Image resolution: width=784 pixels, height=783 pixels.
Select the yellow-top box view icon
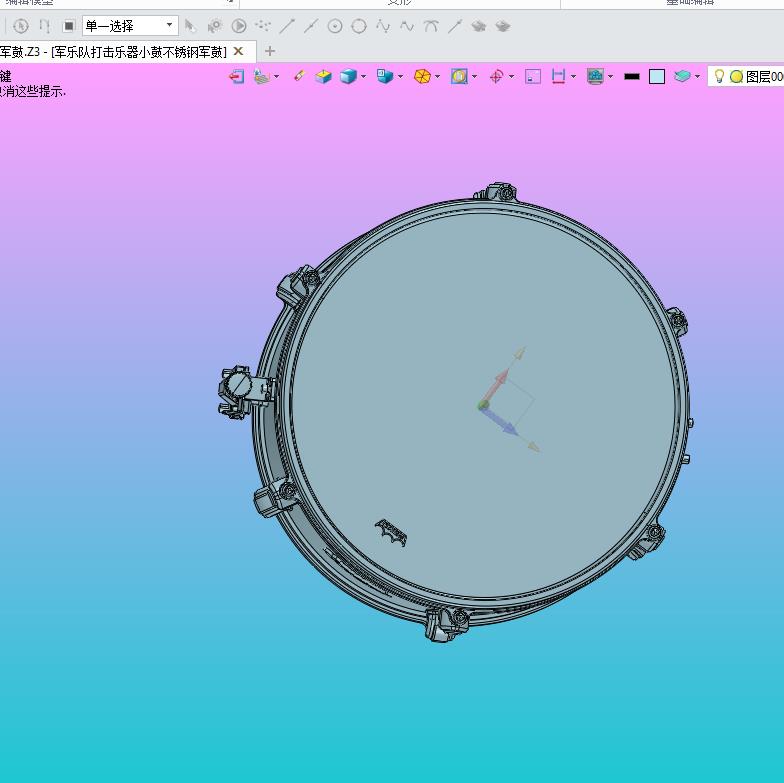pyautogui.click(x=324, y=76)
